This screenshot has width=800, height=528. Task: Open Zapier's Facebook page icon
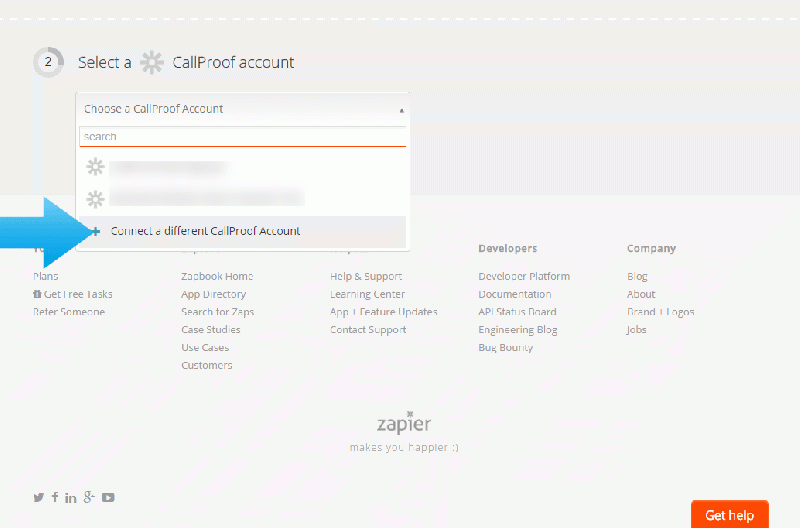click(55, 497)
